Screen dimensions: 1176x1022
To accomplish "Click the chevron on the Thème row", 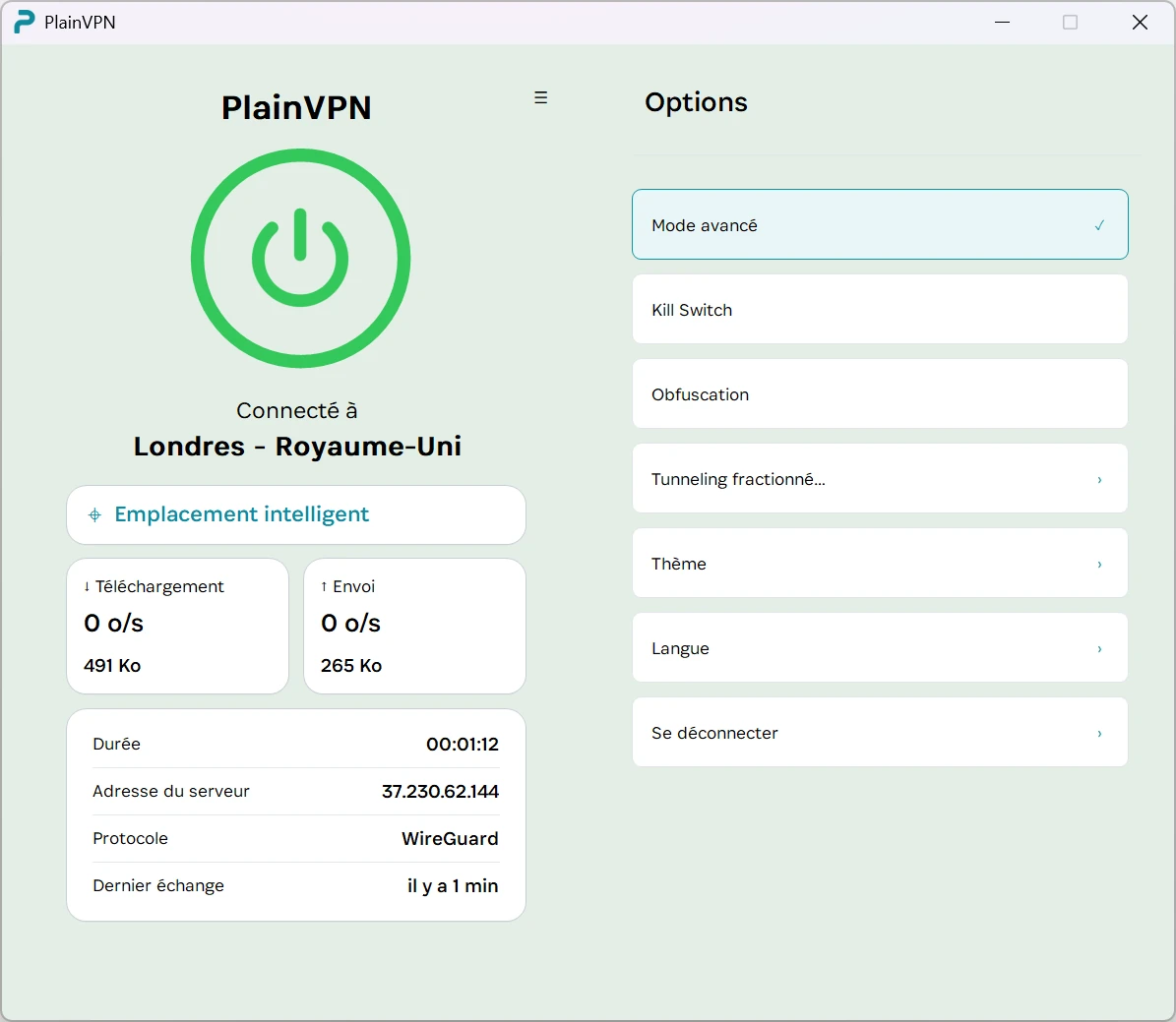I will [1099, 565].
